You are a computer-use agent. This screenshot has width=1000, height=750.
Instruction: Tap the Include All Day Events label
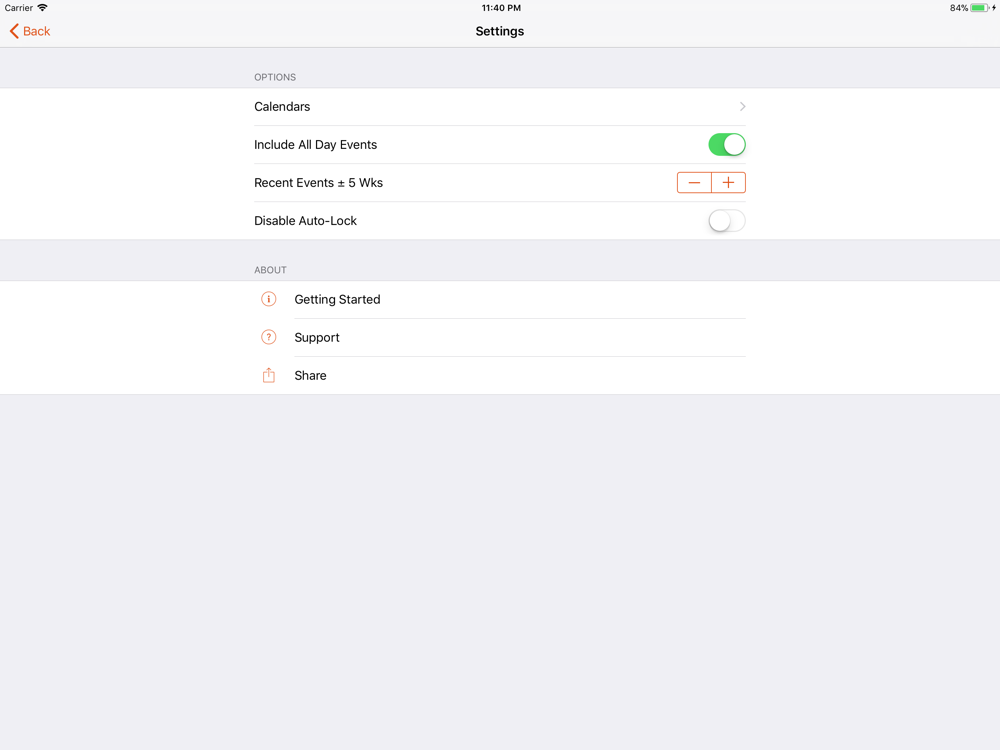[x=316, y=145]
